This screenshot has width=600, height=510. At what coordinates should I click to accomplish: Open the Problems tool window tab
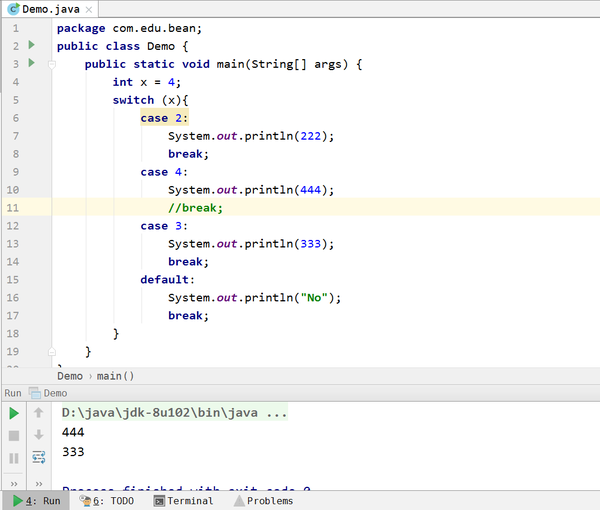[263, 501]
